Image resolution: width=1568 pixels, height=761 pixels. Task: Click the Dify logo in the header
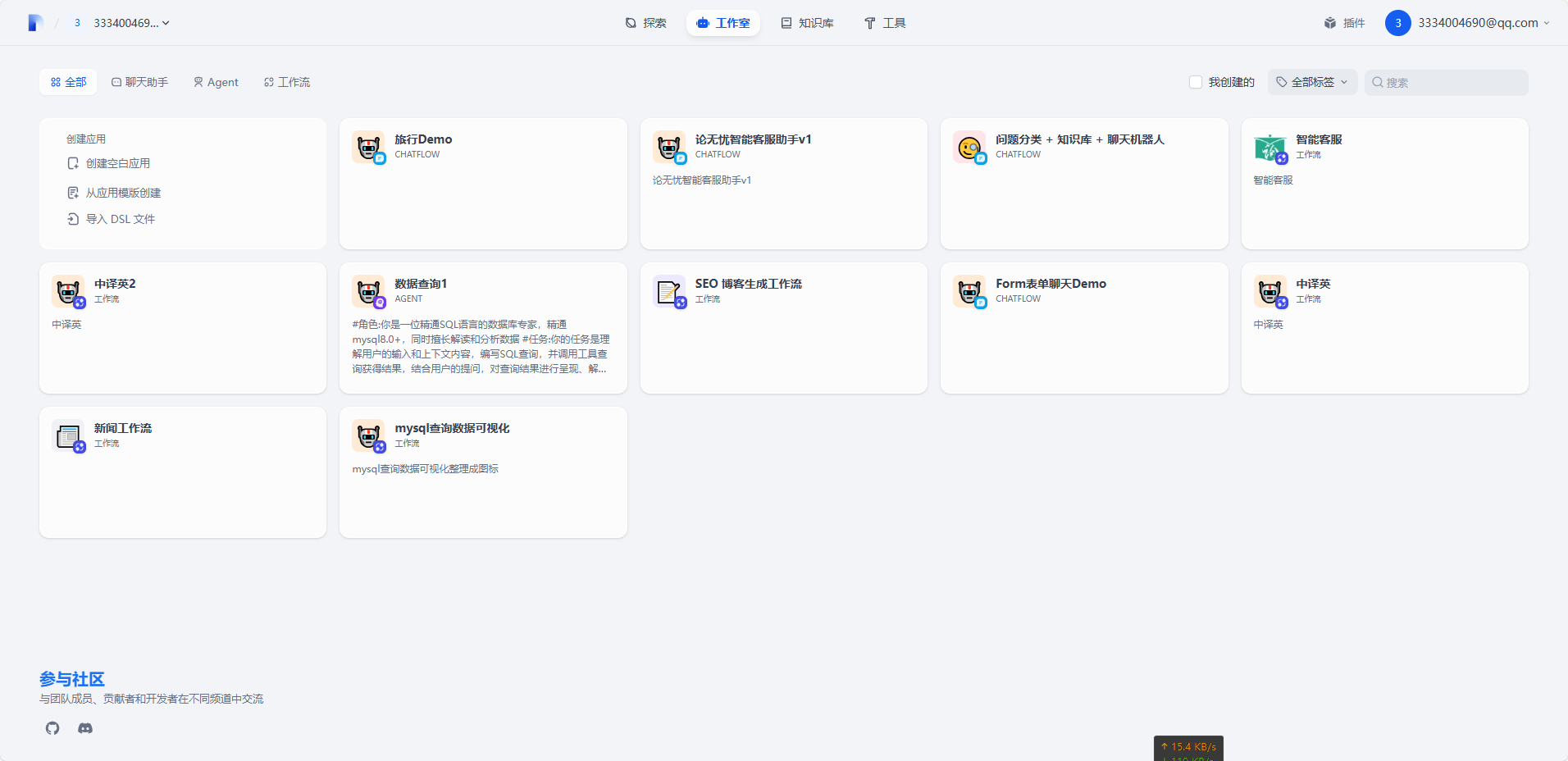click(x=34, y=23)
